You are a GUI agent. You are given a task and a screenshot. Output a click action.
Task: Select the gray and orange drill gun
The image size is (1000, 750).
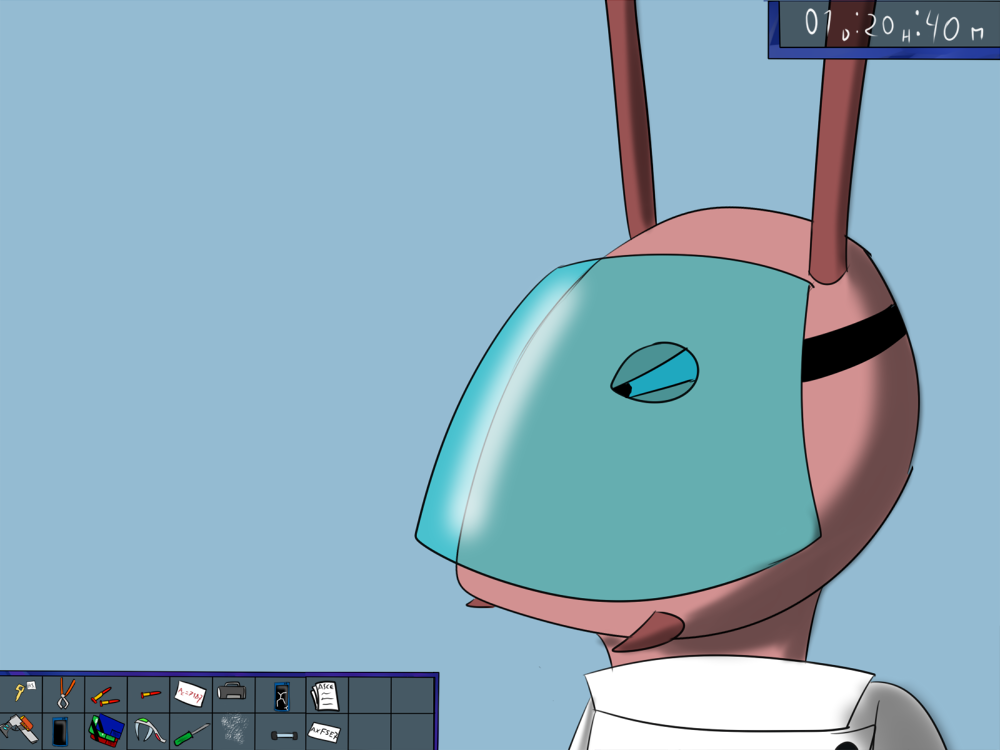[x=19, y=729]
